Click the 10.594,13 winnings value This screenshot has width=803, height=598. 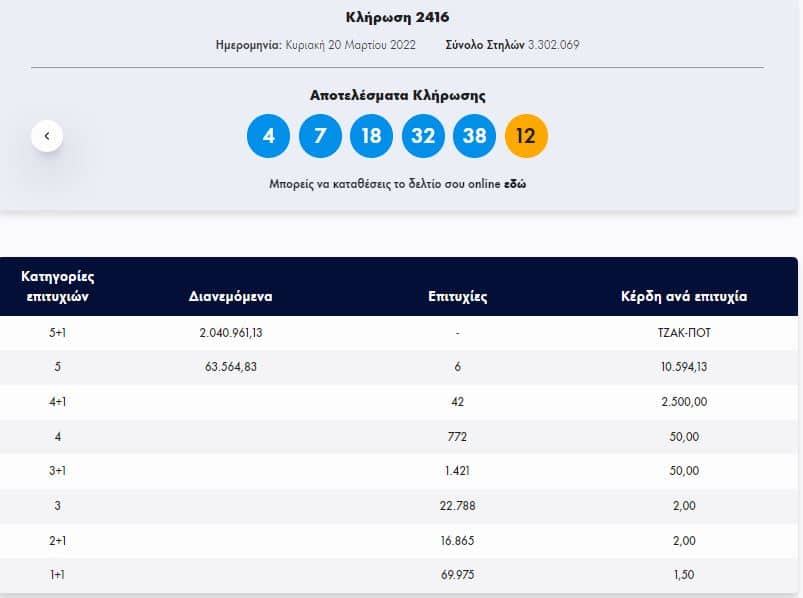pos(685,367)
